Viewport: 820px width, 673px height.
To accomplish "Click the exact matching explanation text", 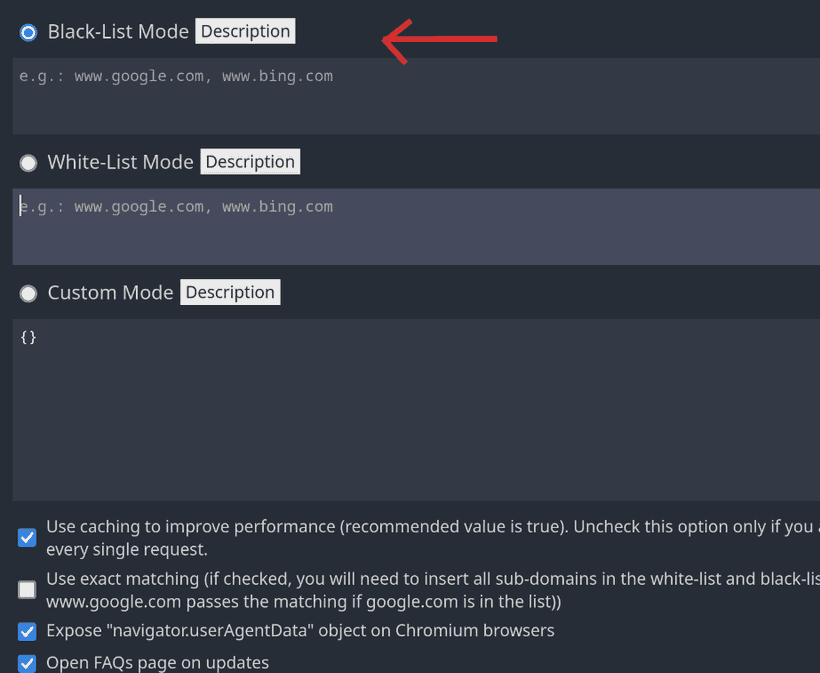I will pos(430,589).
